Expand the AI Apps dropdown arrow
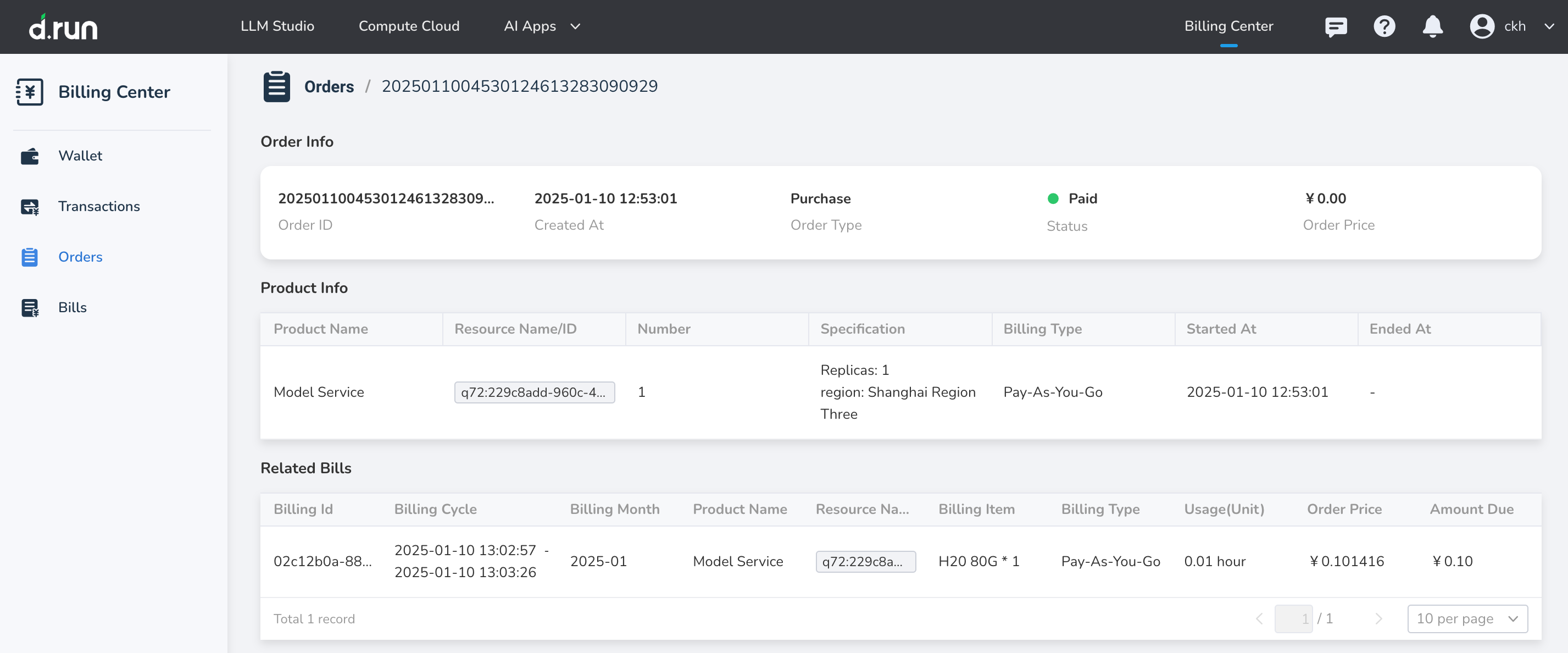Screen dimensions: 1568x653 point(575,26)
